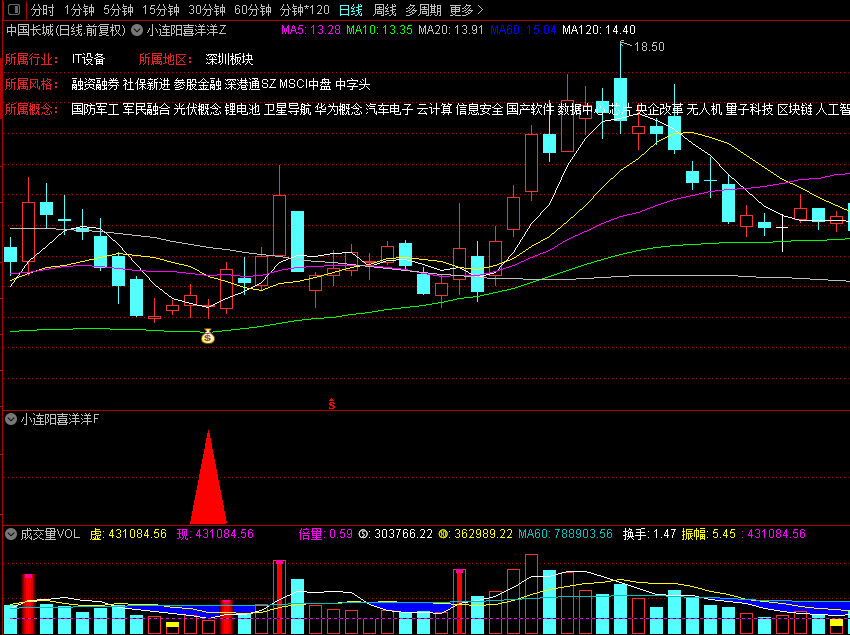Click the 国防军工 concept link
Image resolution: width=850 pixels, height=635 pixels.
(95, 110)
